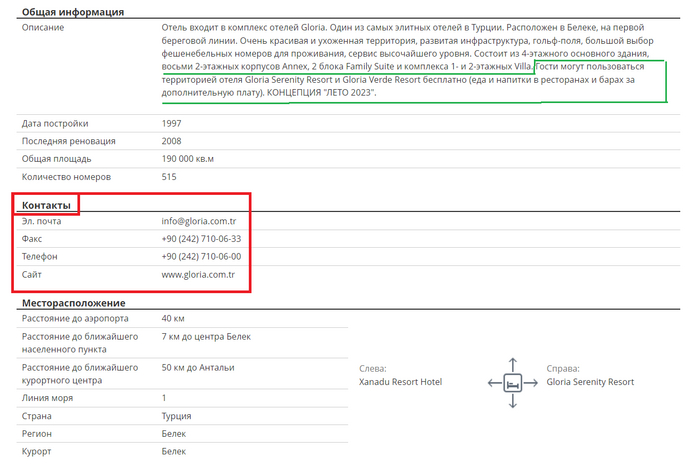Viewport: 700px width, 464px height.
Task: Click the Месторасположение section heading
Action: 74,303
